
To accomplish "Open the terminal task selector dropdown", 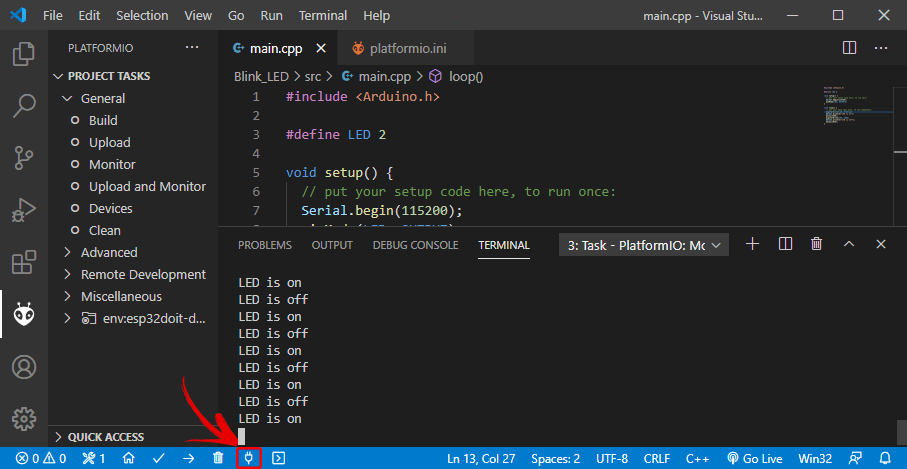I will pyautogui.click(x=644, y=245).
